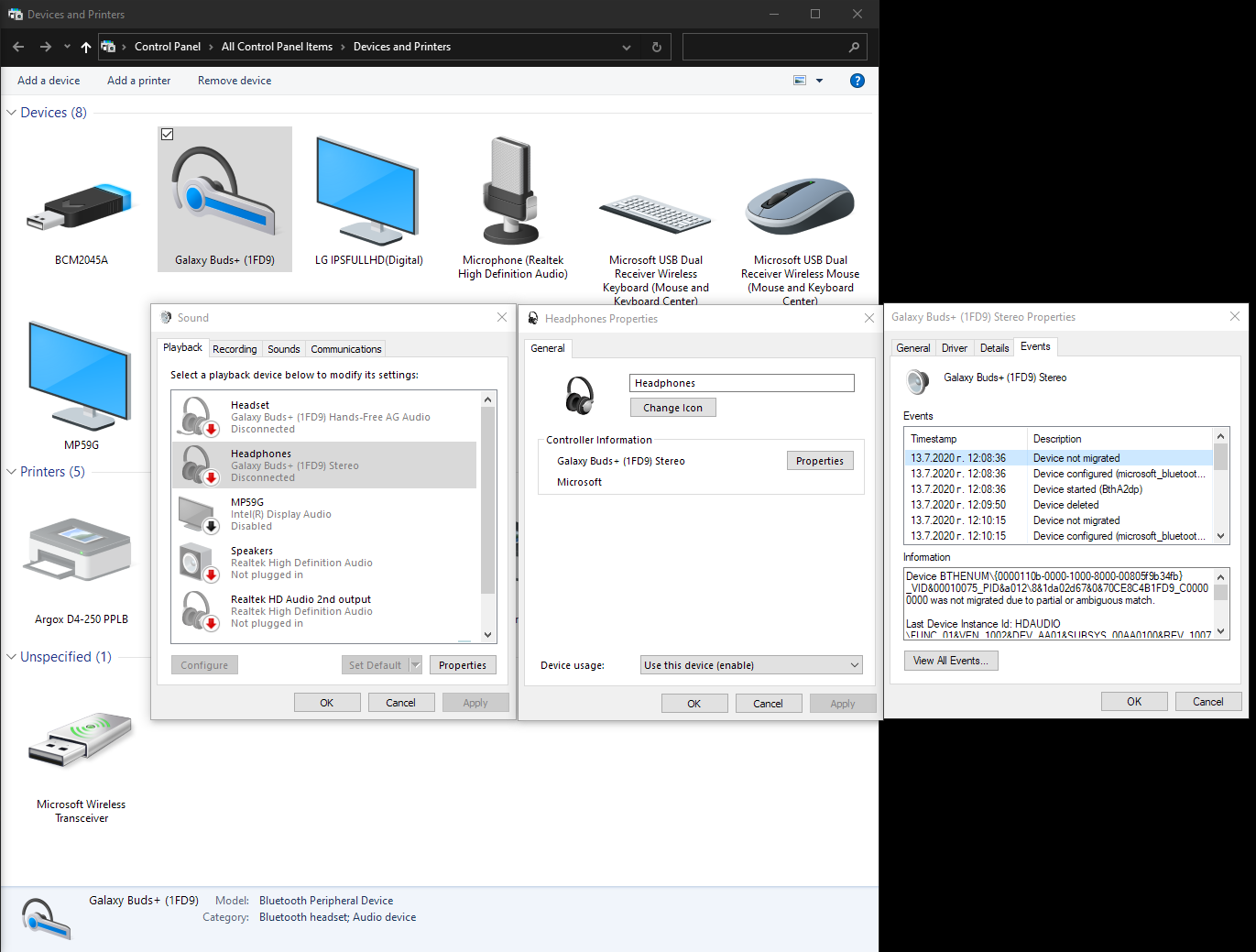Click the Timestamp column header
Viewport: 1256px width, 952px height.
[966, 439]
